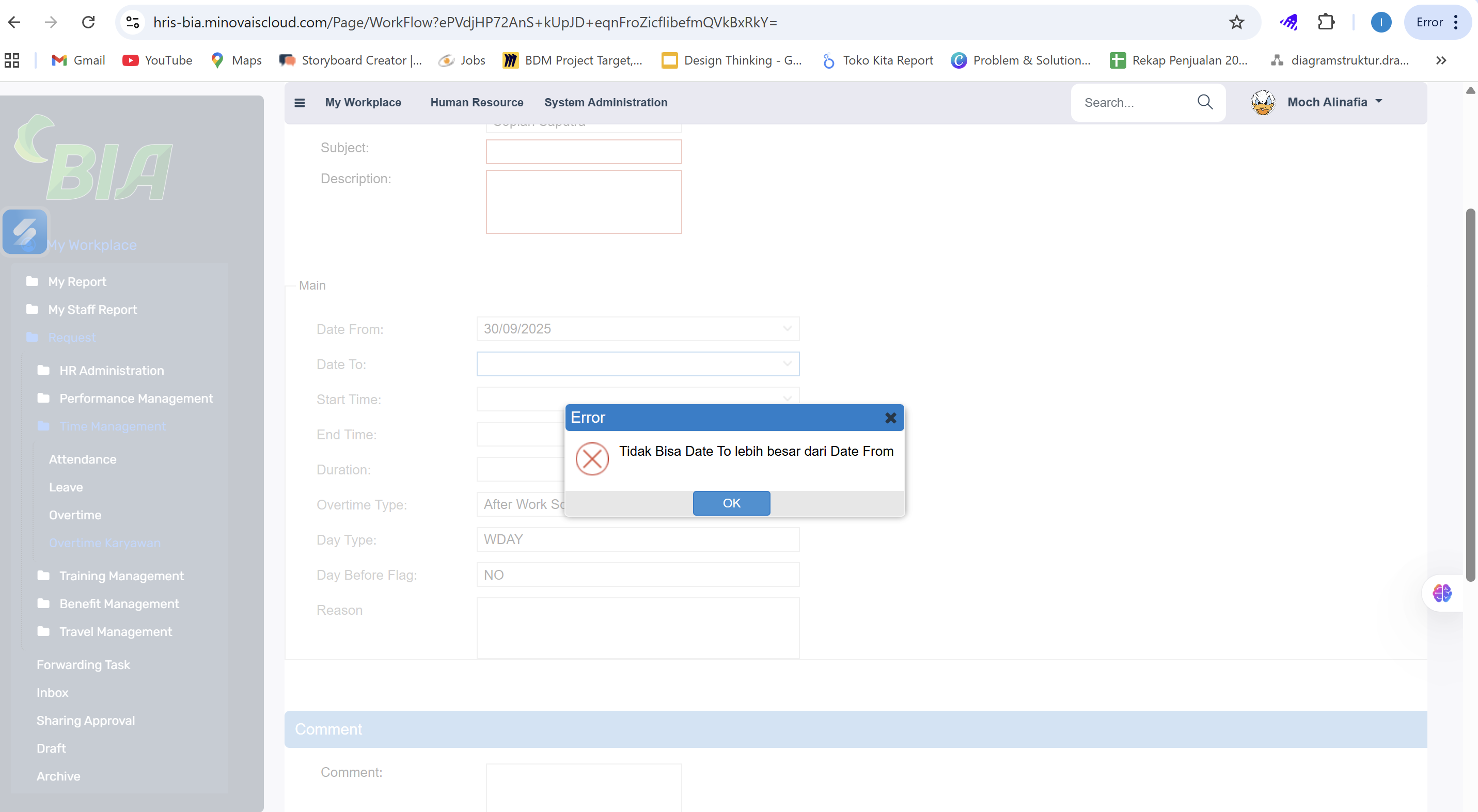Screen dimensions: 1478x812
Task: Open Moch Alinafia user menu
Action: [x=1327, y=102]
